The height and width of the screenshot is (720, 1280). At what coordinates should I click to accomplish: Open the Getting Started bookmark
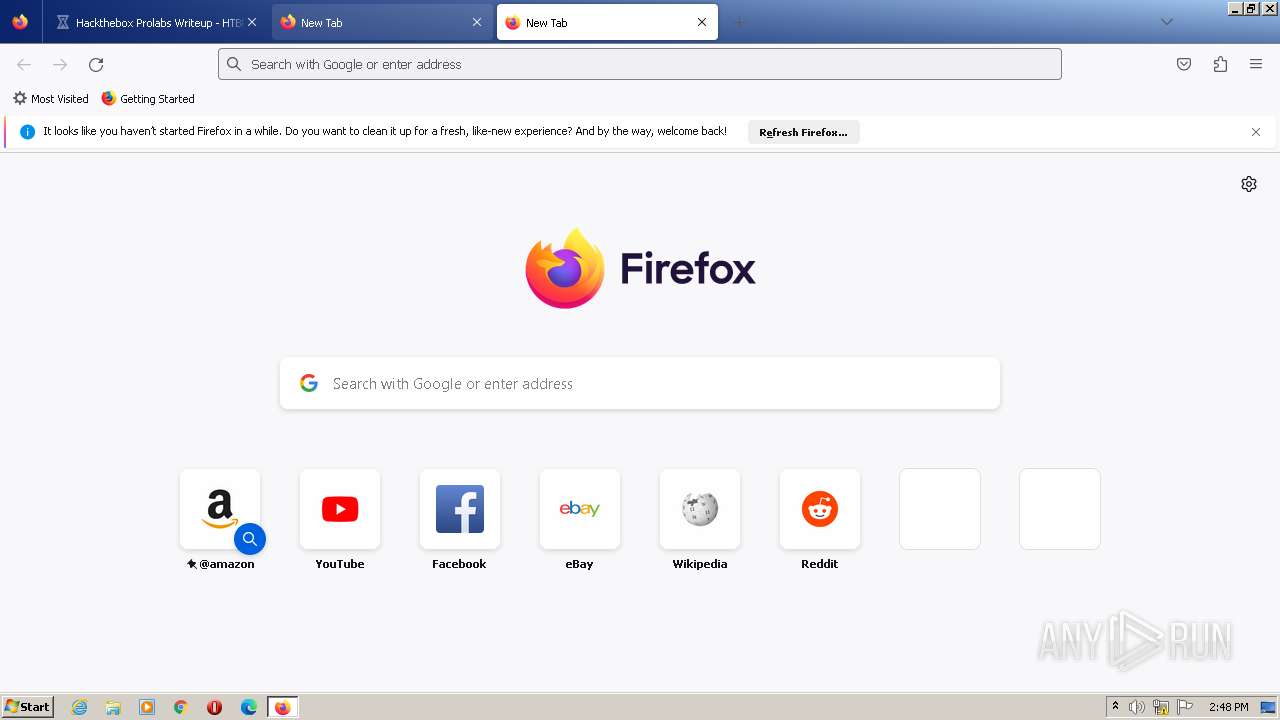coord(148,99)
